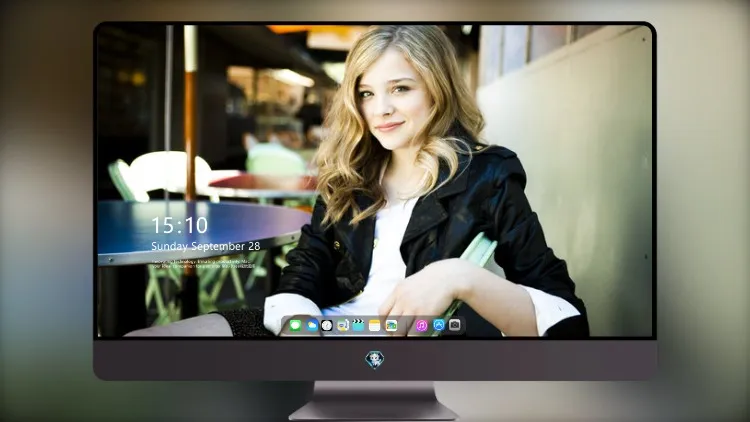The image size is (750, 422).
Task: Click the logo badge below the screen
Action: point(375,360)
